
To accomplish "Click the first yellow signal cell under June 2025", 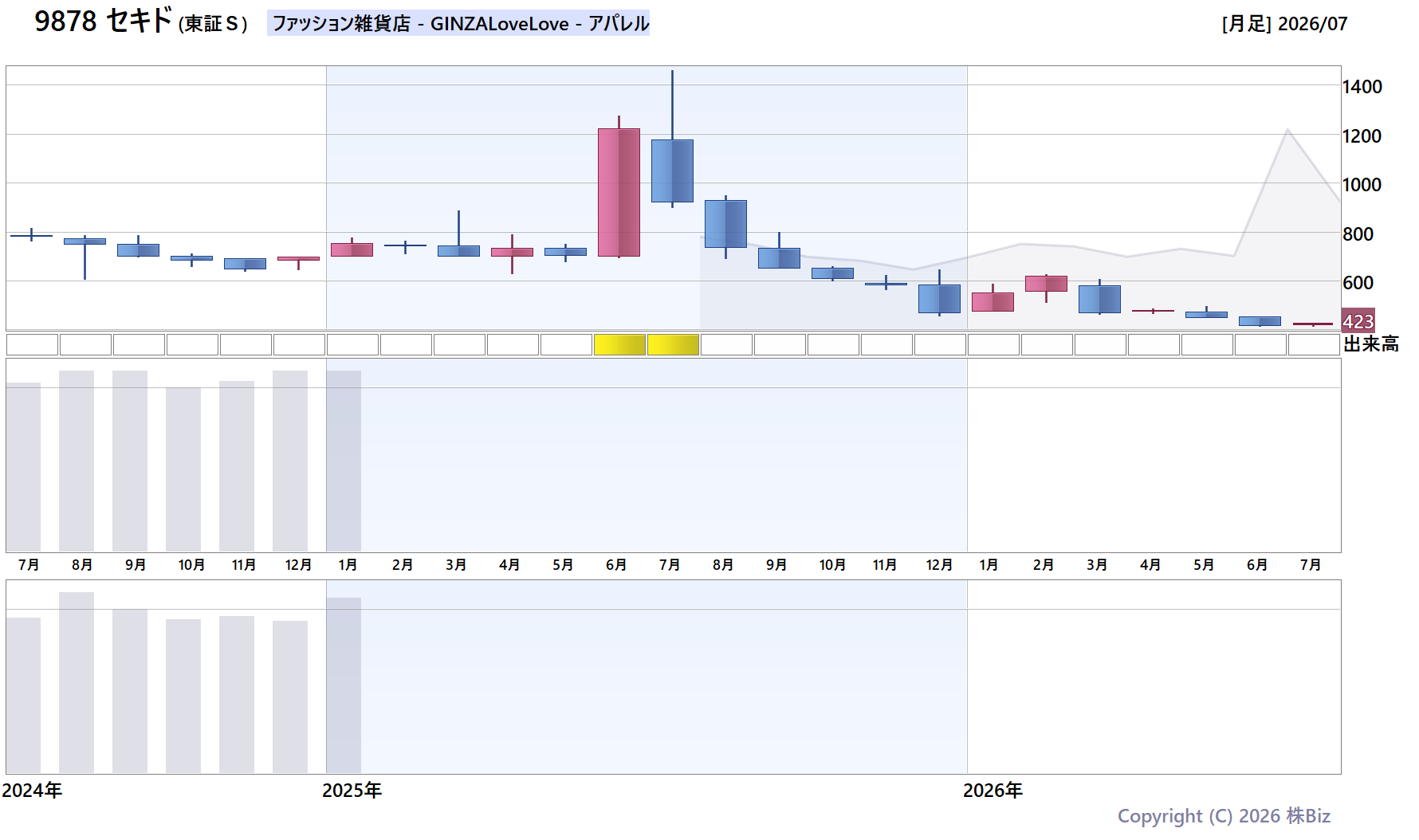I will point(619,345).
